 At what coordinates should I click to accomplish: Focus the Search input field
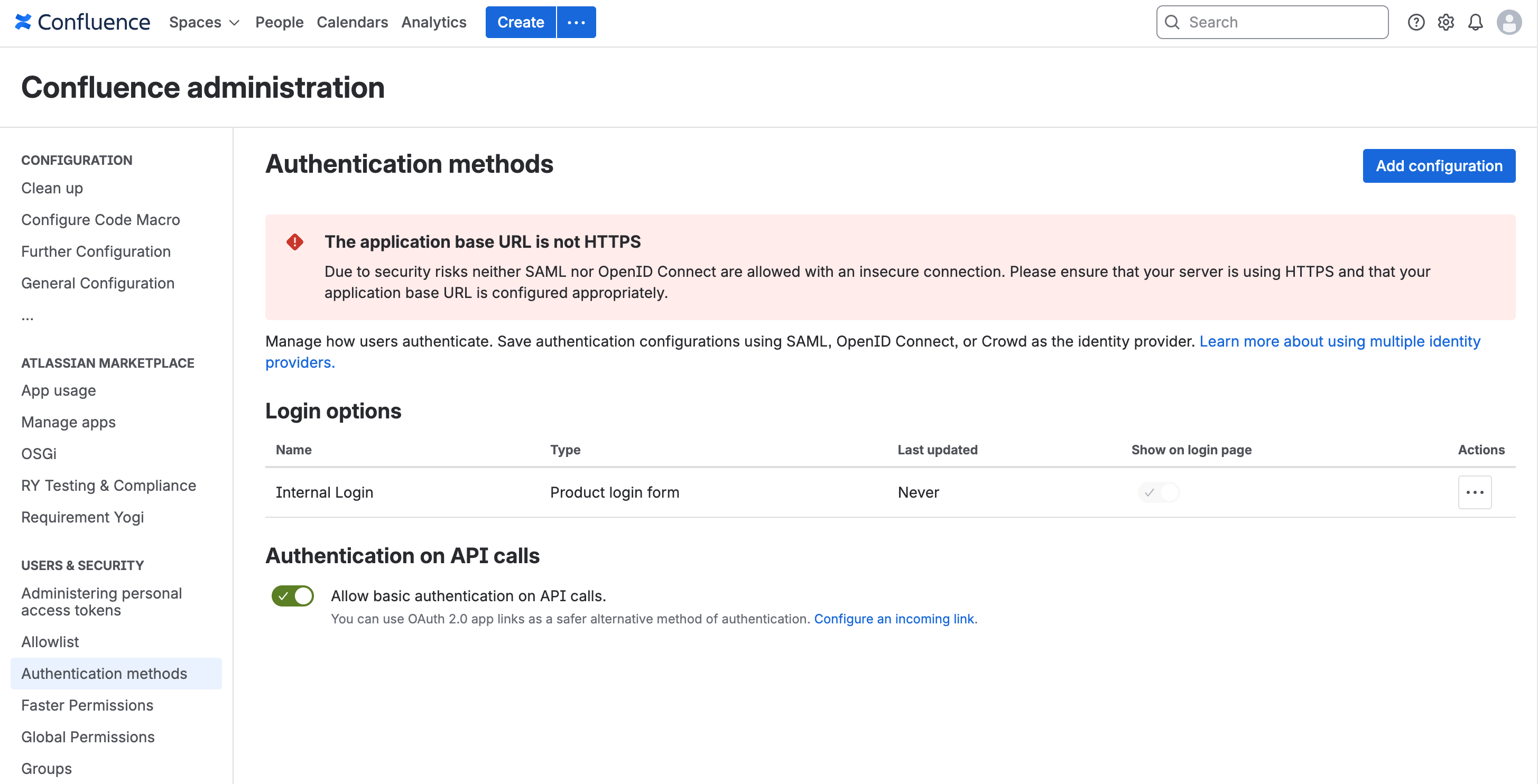[1272, 22]
